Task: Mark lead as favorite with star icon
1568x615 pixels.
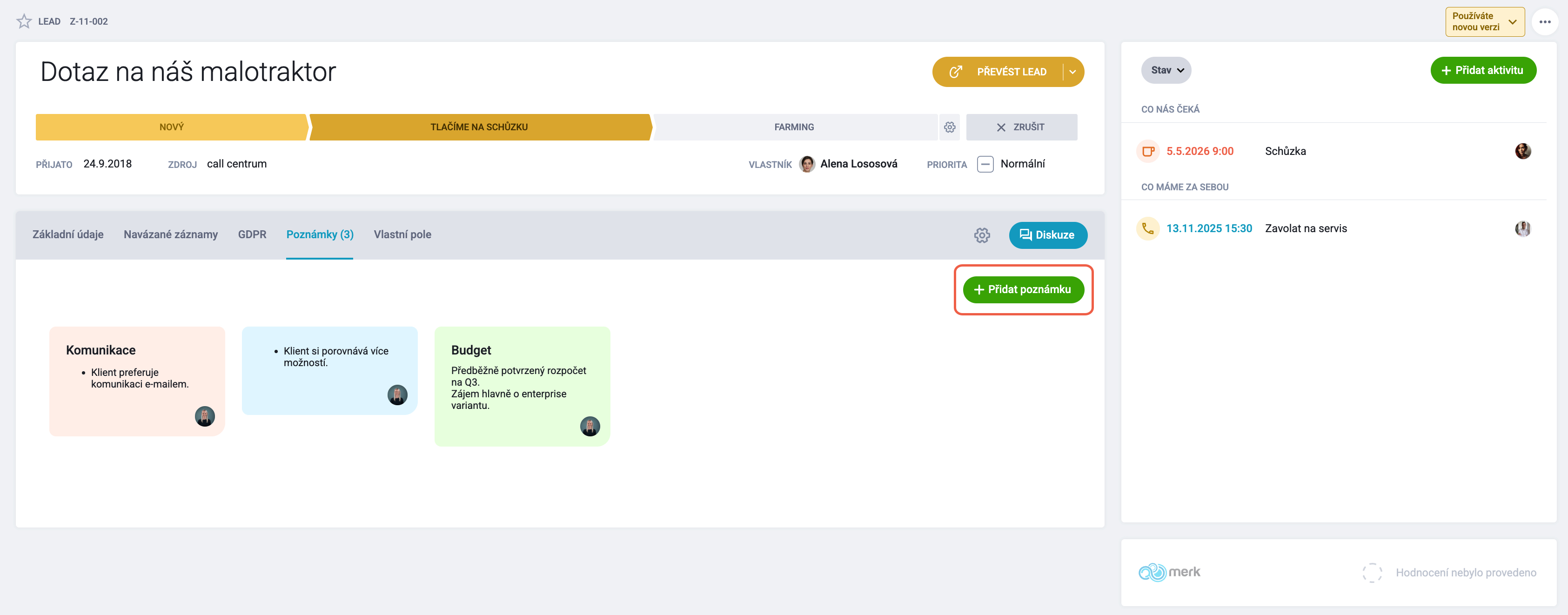Action: 24,21
